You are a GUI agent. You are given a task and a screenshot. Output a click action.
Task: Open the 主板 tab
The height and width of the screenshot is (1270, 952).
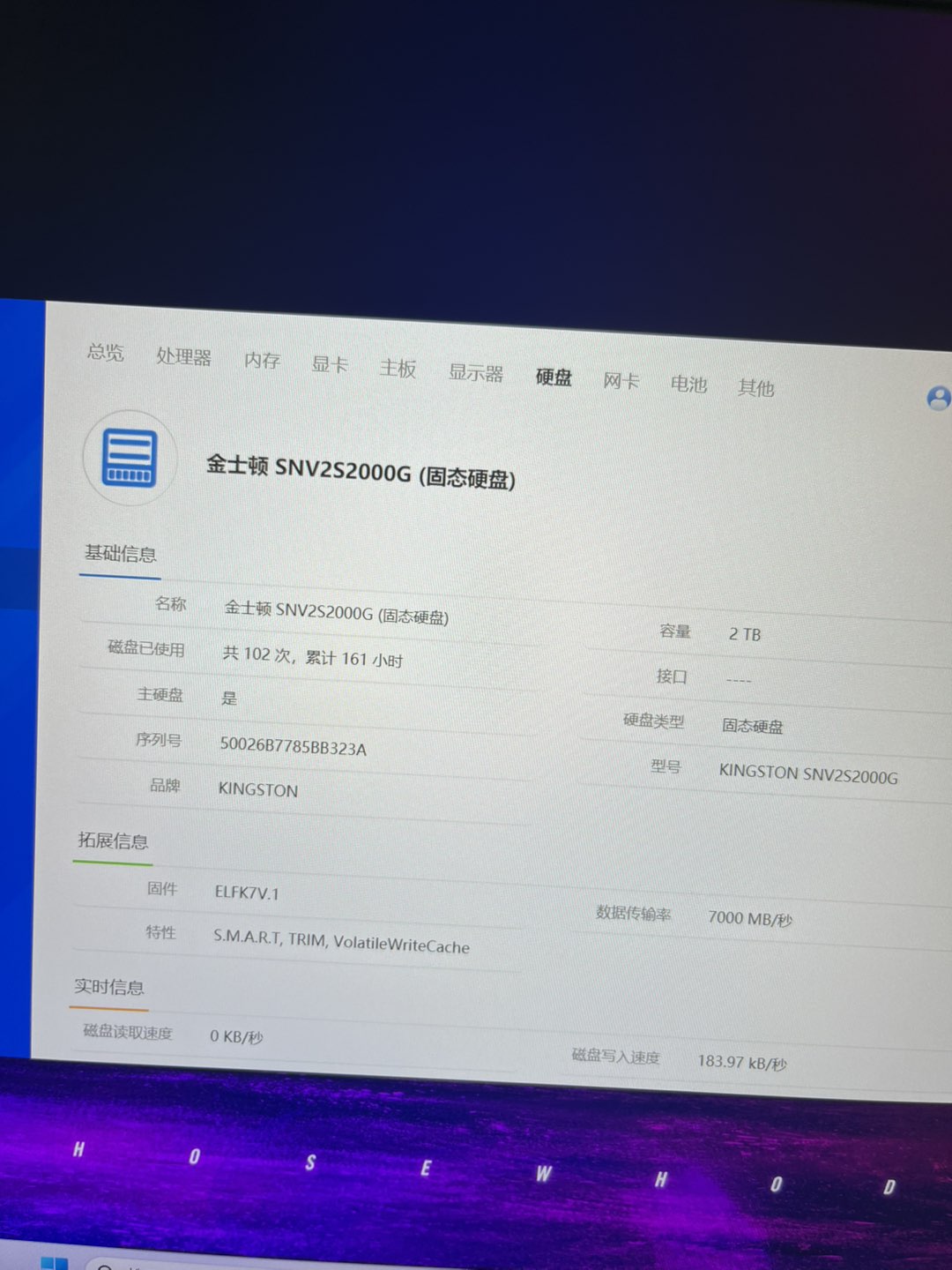point(398,368)
